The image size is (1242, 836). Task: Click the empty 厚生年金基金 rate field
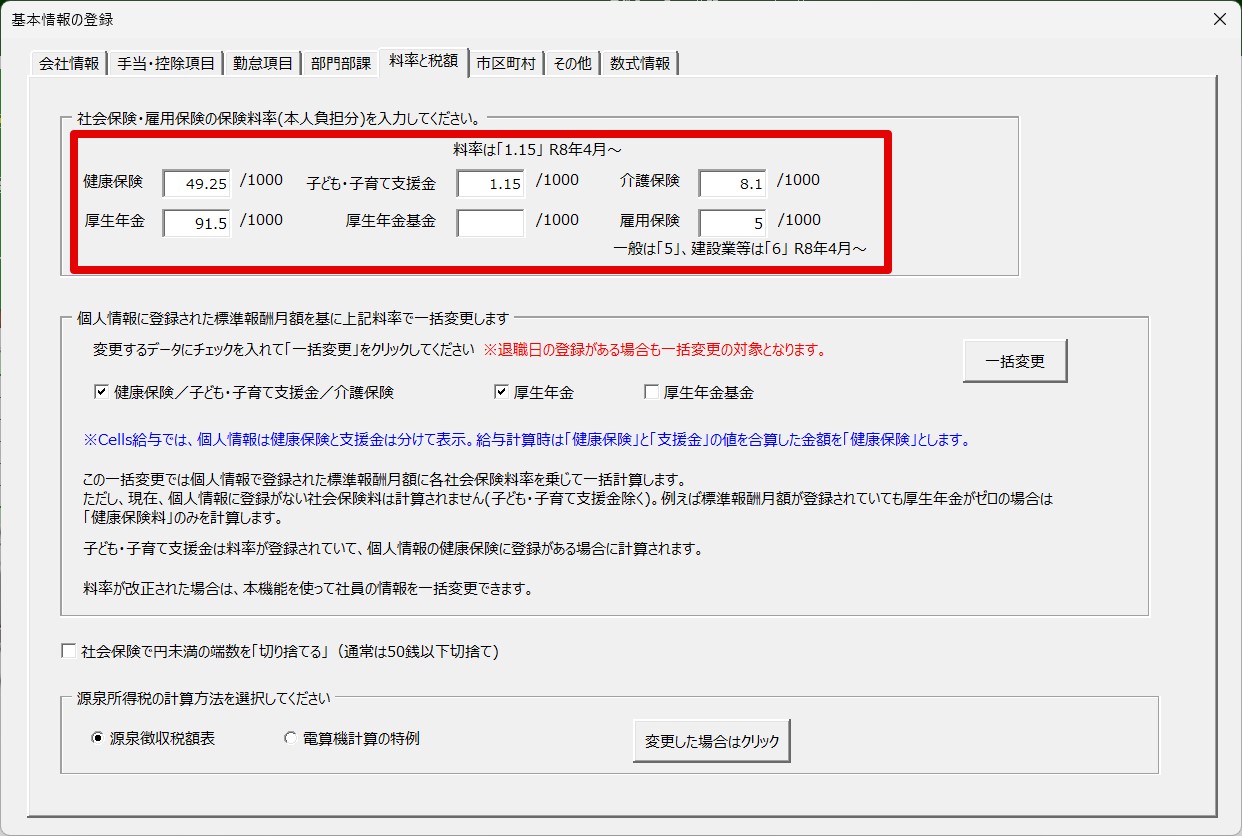click(x=491, y=223)
